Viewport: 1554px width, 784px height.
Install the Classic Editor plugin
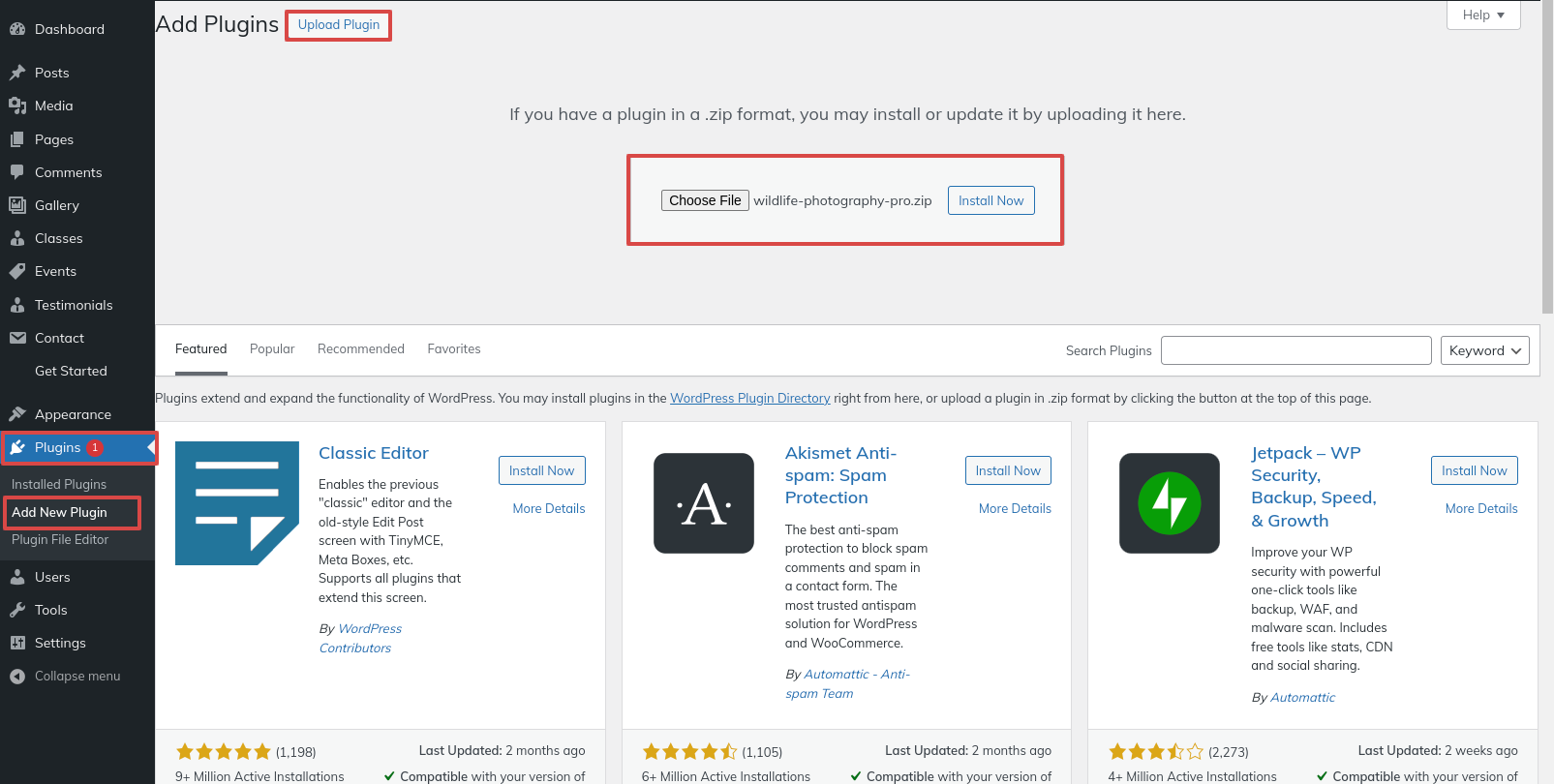pyautogui.click(x=542, y=470)
